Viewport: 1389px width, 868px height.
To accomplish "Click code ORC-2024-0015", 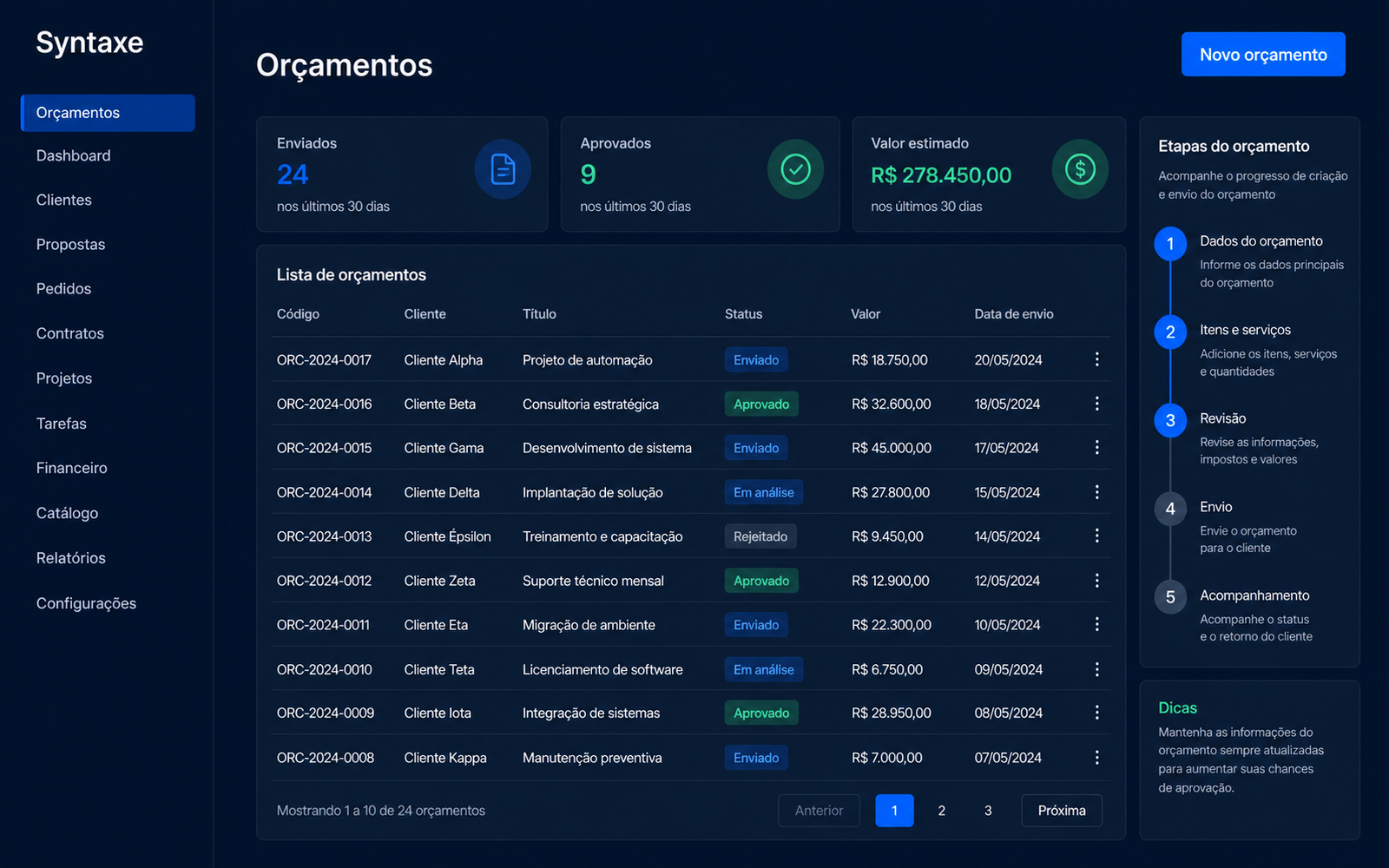I will (x=325, y=448).
